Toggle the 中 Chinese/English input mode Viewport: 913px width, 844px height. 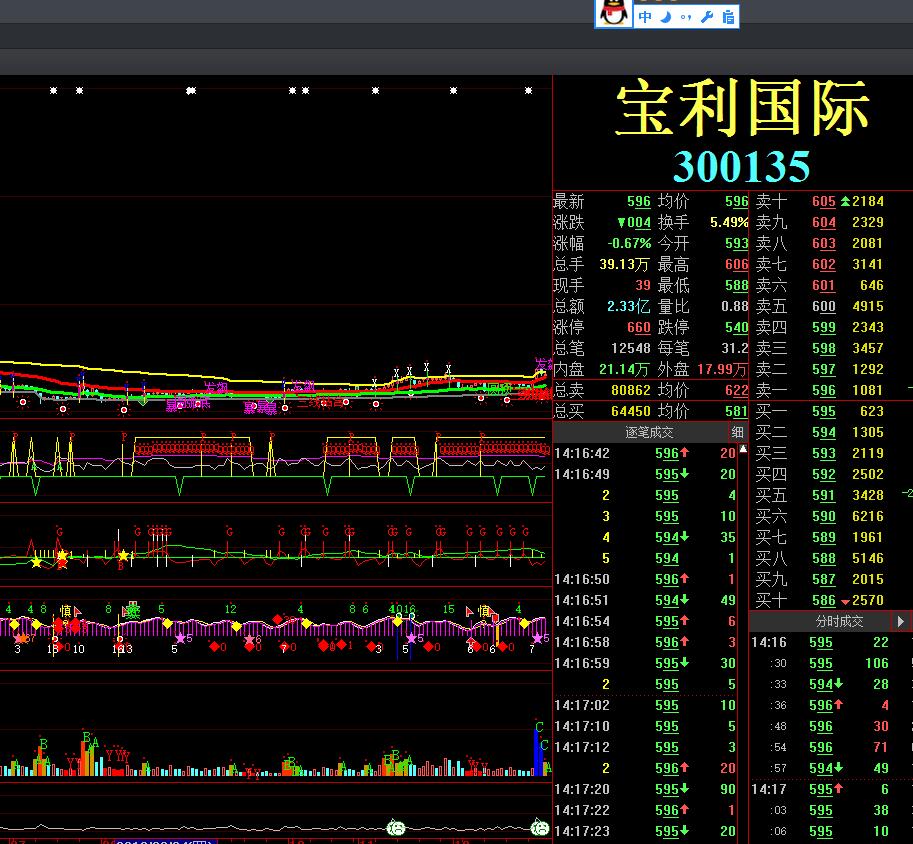tap(645, 17)
